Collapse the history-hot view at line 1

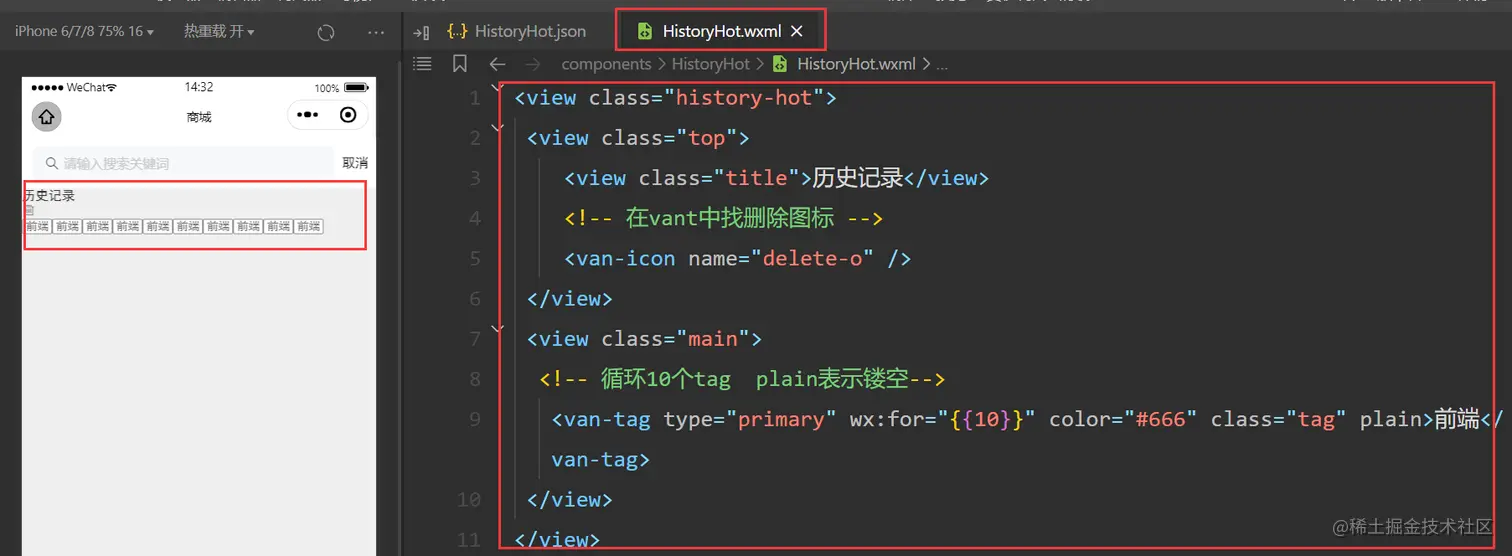pos(498,88)
